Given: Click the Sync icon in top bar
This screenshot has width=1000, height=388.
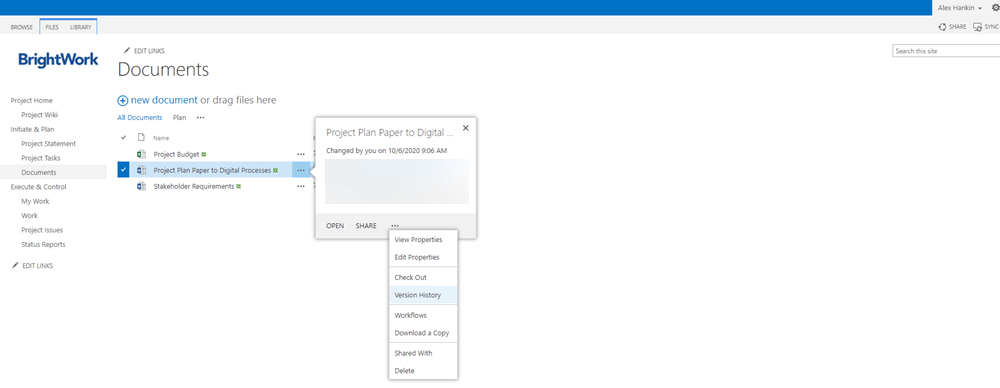Looking at the screenshot, I should coord(977,27).
